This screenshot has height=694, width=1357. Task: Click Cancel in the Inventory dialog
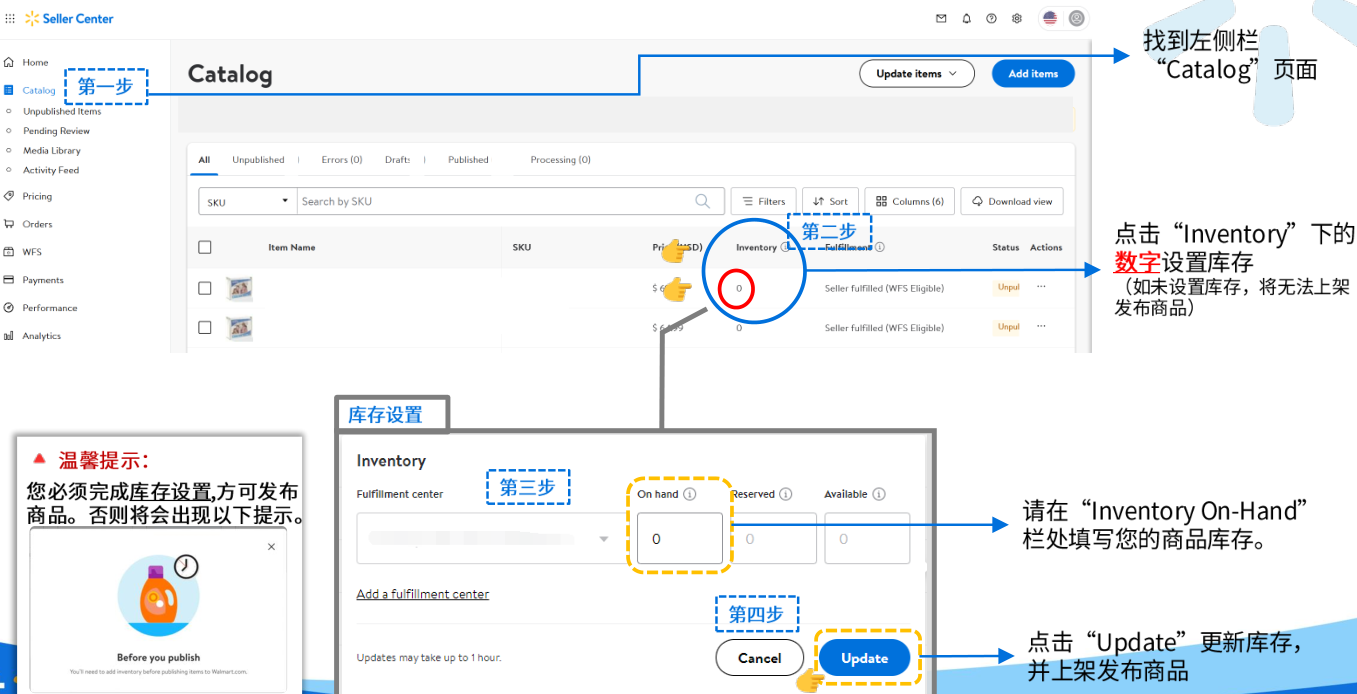pos(760,658)
